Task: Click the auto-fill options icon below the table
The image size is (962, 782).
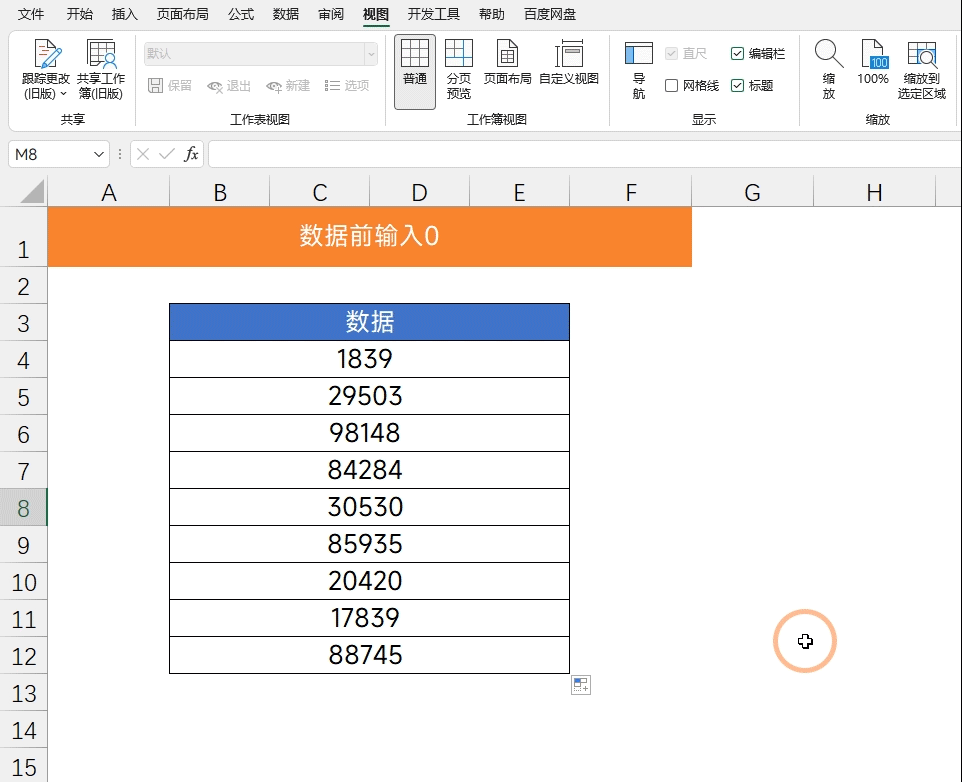Action: pos(580,684)
